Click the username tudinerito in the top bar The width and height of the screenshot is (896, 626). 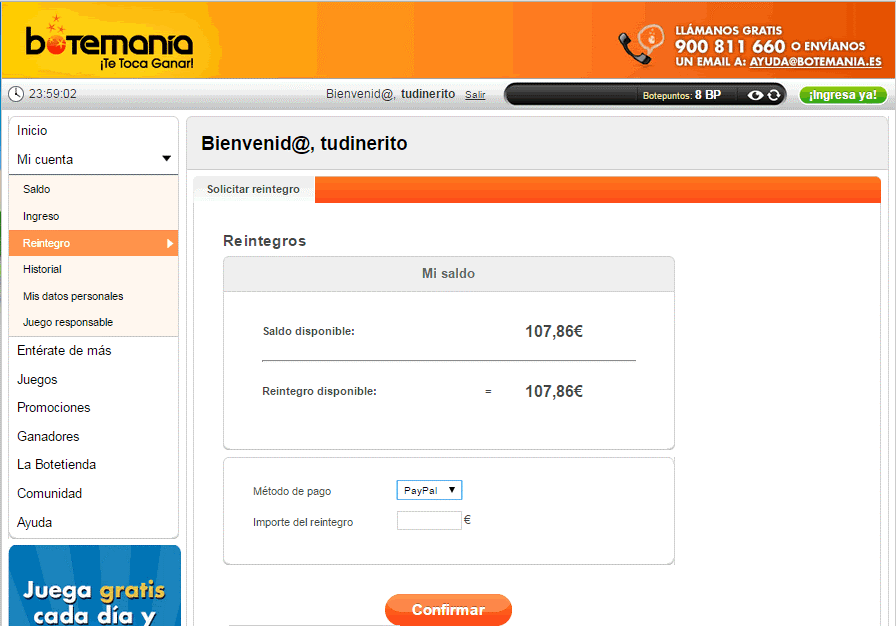(428, 94)
